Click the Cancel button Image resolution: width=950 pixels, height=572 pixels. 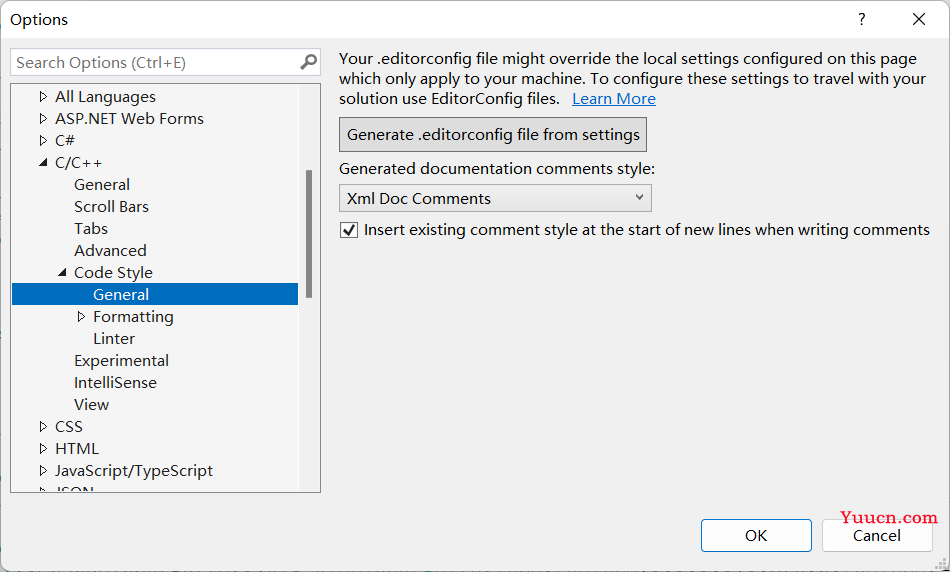877,536
